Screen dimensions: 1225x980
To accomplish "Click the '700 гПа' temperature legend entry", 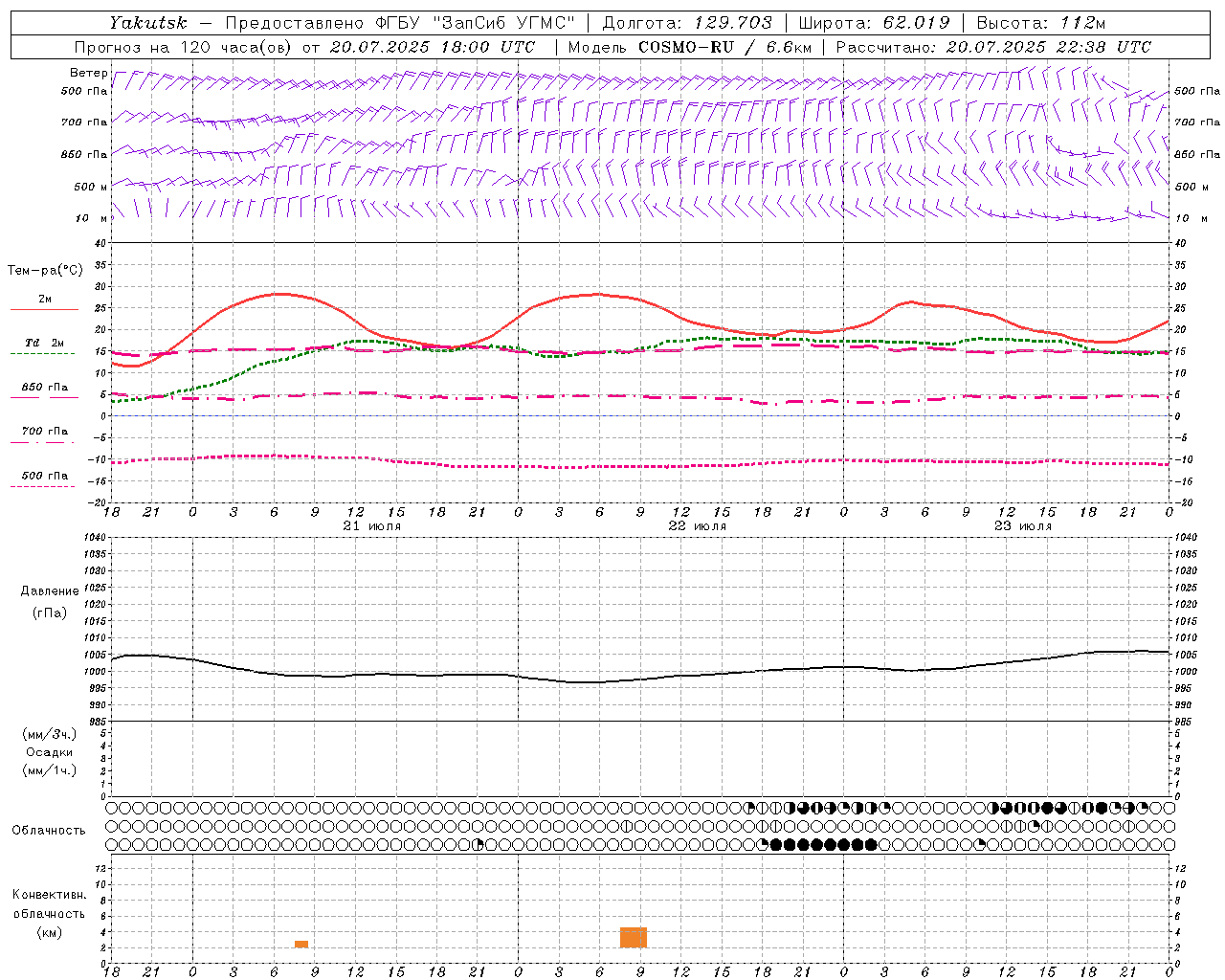I will click(x=44, y=431).
